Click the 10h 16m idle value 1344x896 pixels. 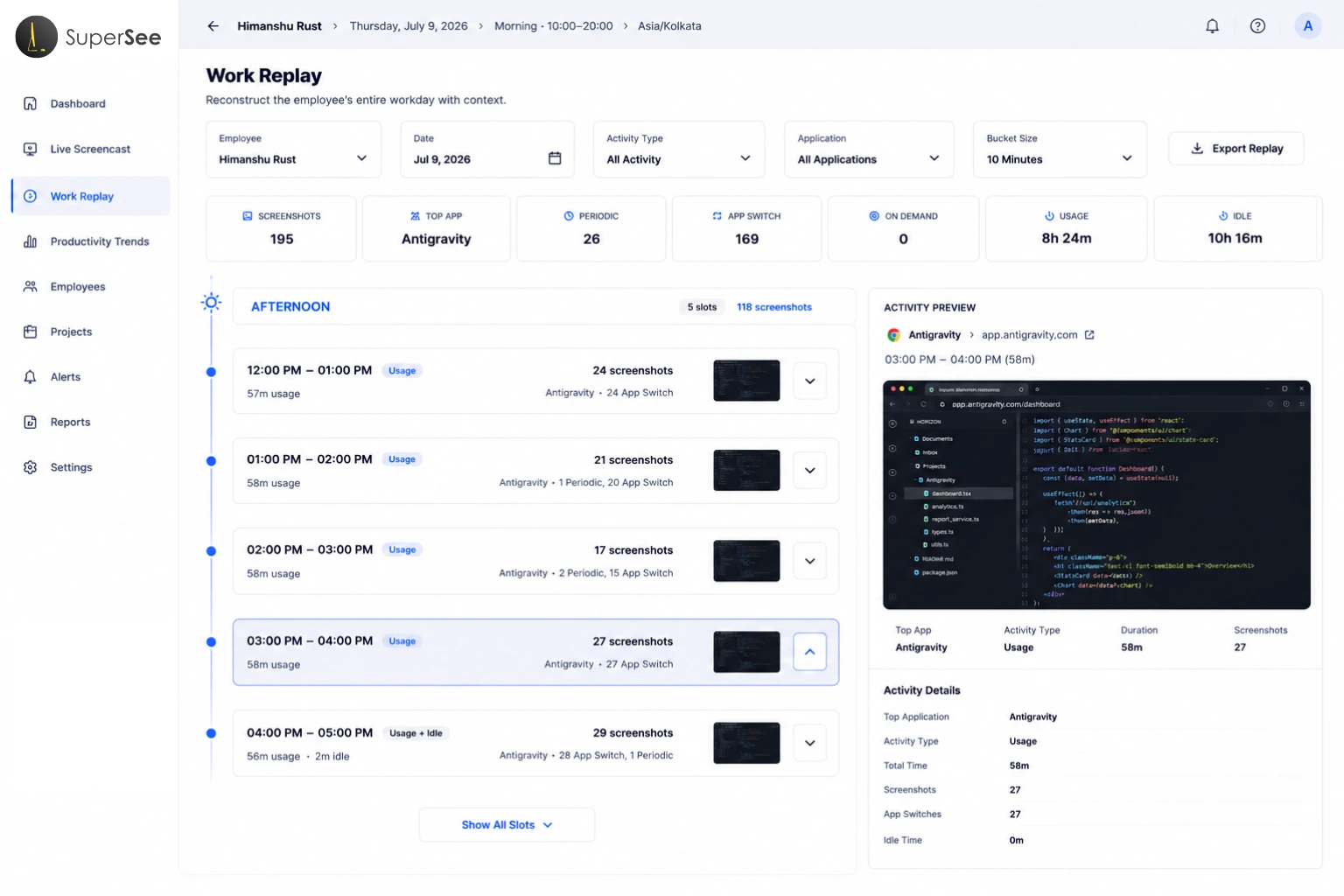pos(1235,238)
